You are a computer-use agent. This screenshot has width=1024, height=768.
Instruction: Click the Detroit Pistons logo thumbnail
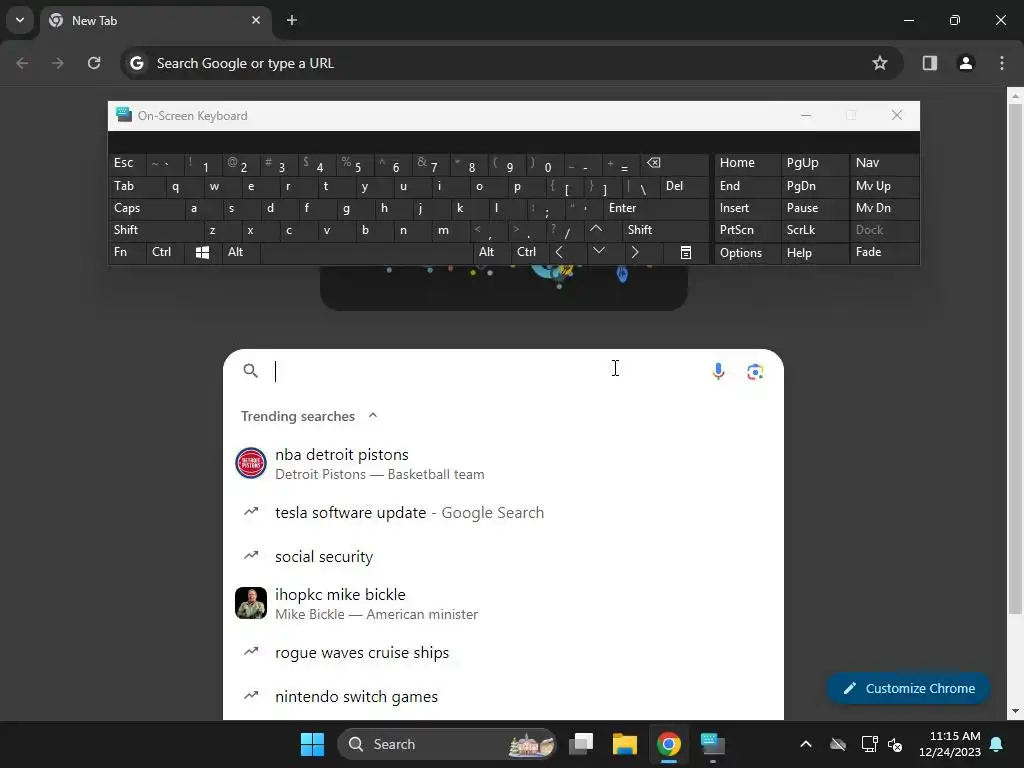tap(251, 464)
